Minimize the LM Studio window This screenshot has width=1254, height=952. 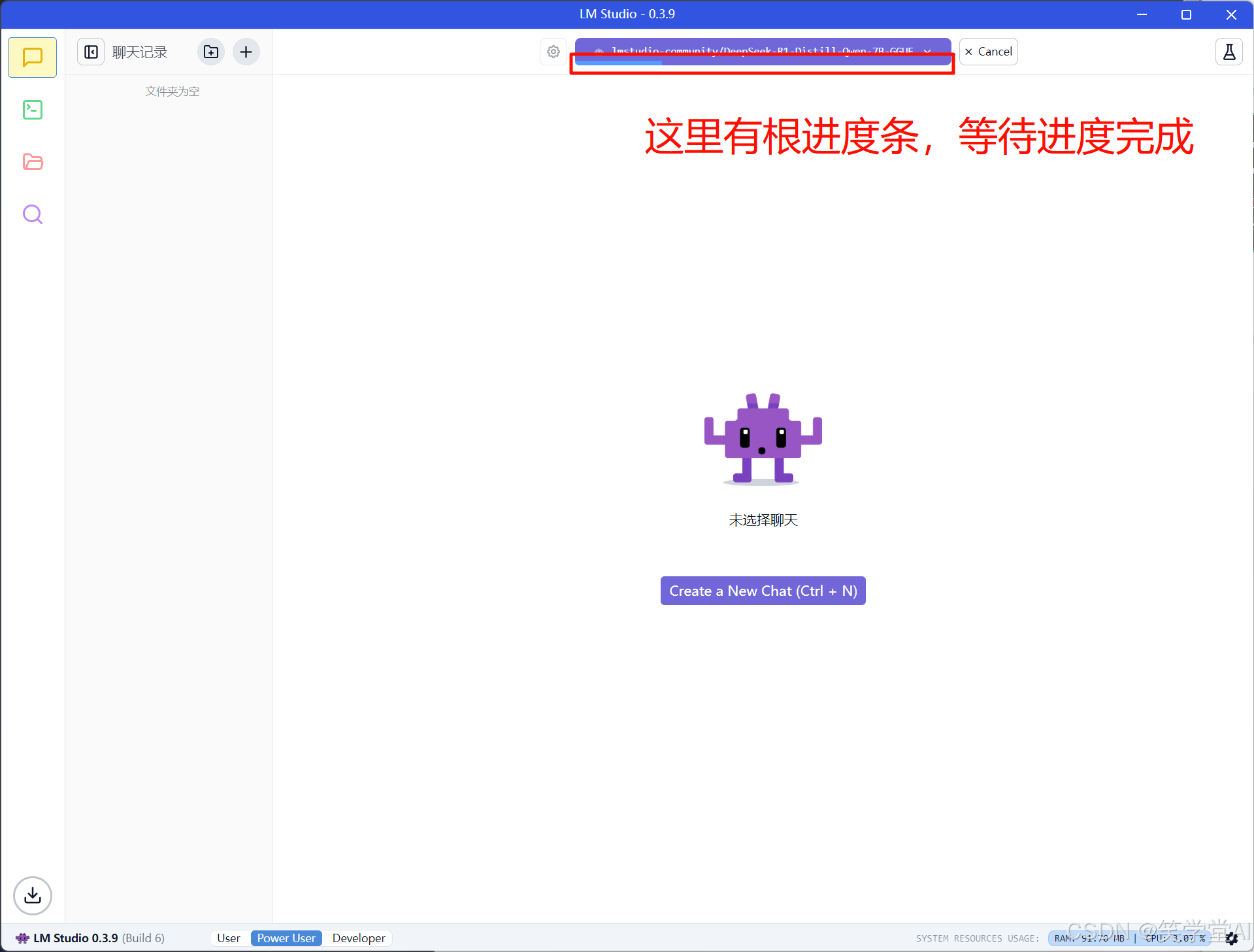[x=1142, y=14]
